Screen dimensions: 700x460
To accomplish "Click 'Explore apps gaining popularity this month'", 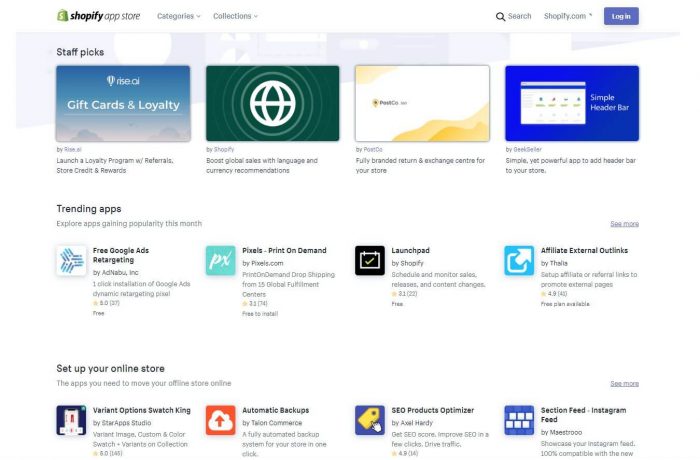I will (129, 224).
